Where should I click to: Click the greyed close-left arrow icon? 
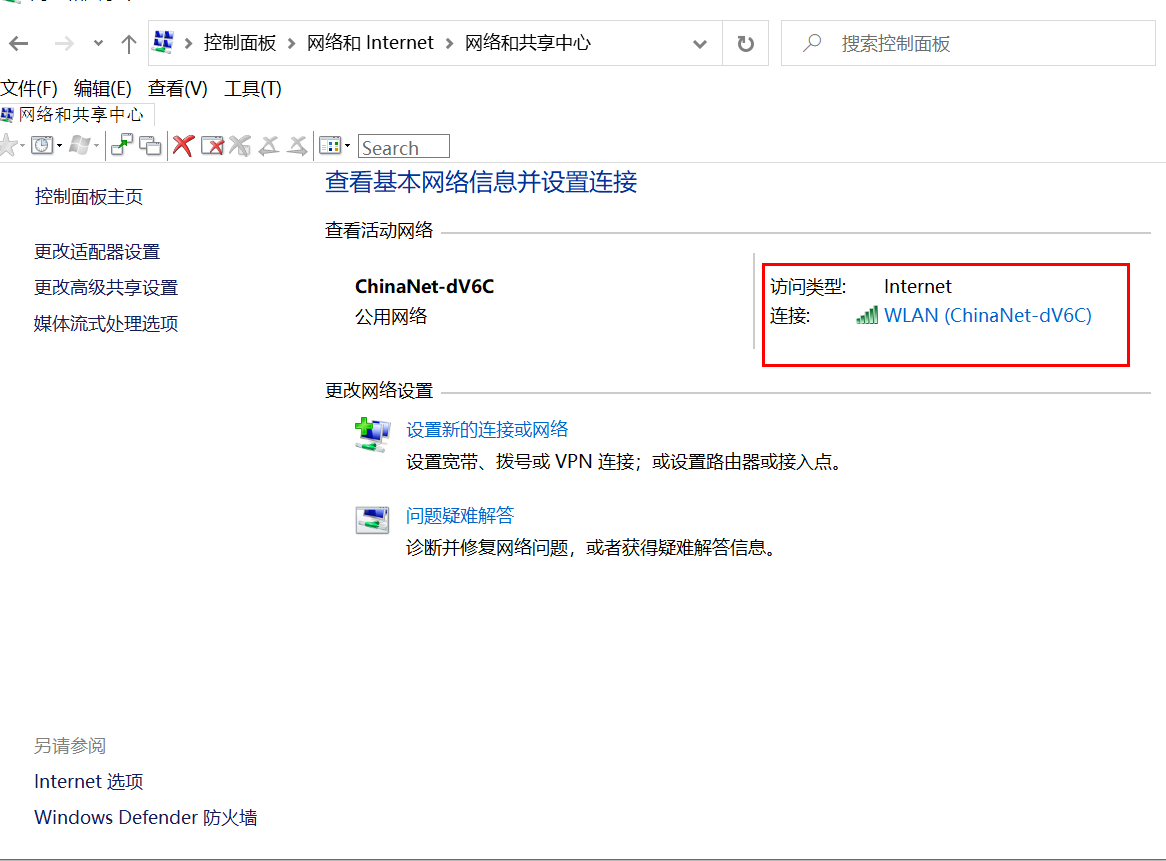[x=268, y=146]
